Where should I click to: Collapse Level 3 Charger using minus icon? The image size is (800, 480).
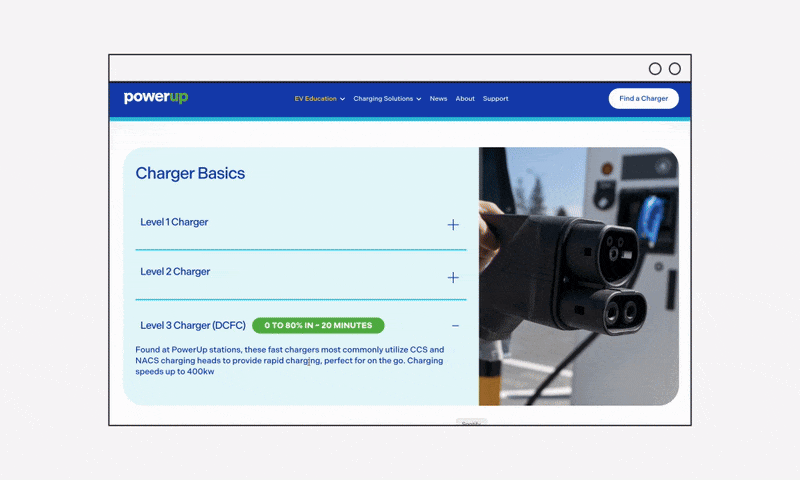(455, 326)
